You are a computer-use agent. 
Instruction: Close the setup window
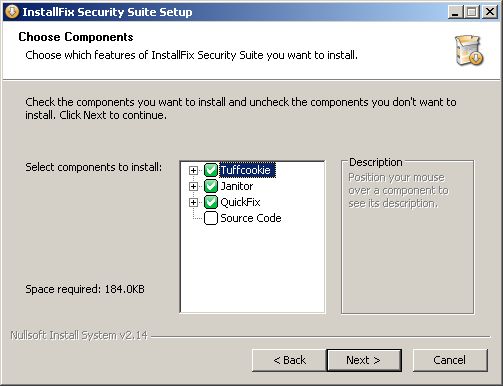point(490,12)
